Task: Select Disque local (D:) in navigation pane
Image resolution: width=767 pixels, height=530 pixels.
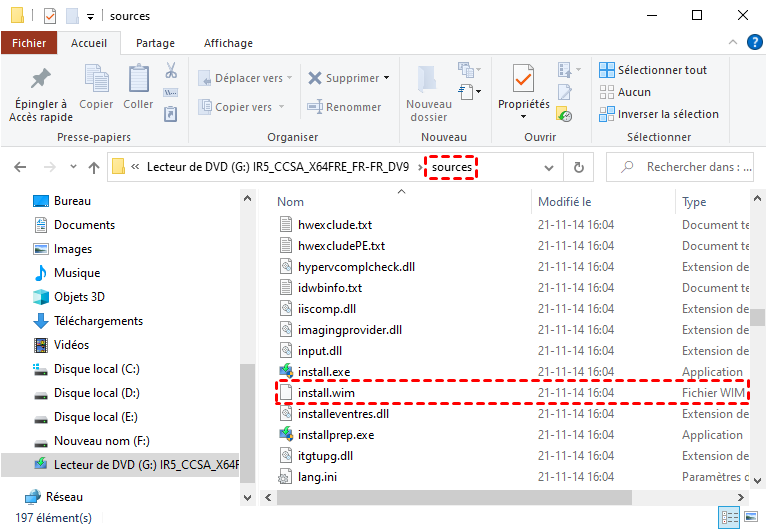Action: (x=96, y=393)
